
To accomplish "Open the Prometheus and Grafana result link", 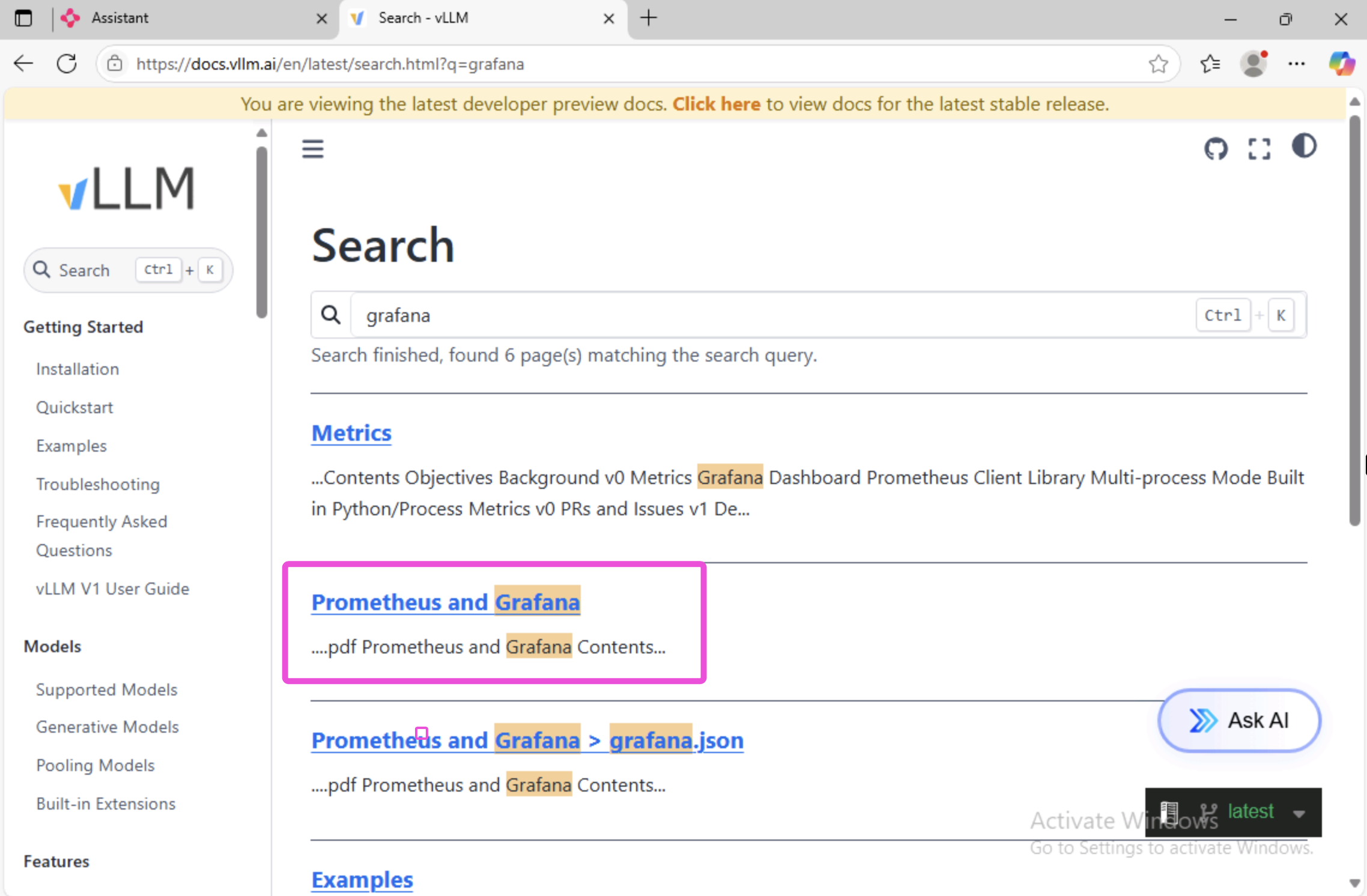I will pos(445,602).
